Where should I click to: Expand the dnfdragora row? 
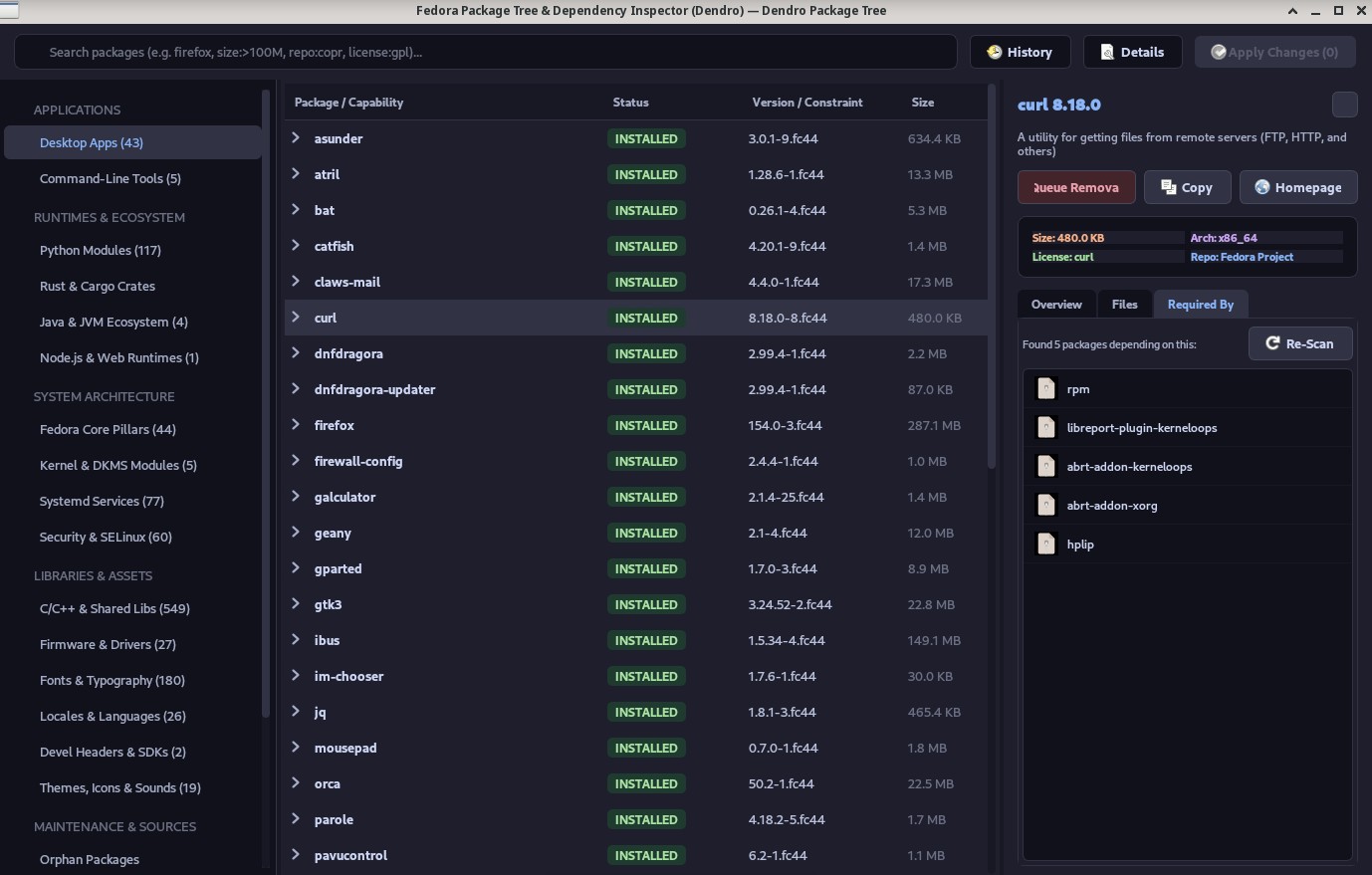(296, 353)
